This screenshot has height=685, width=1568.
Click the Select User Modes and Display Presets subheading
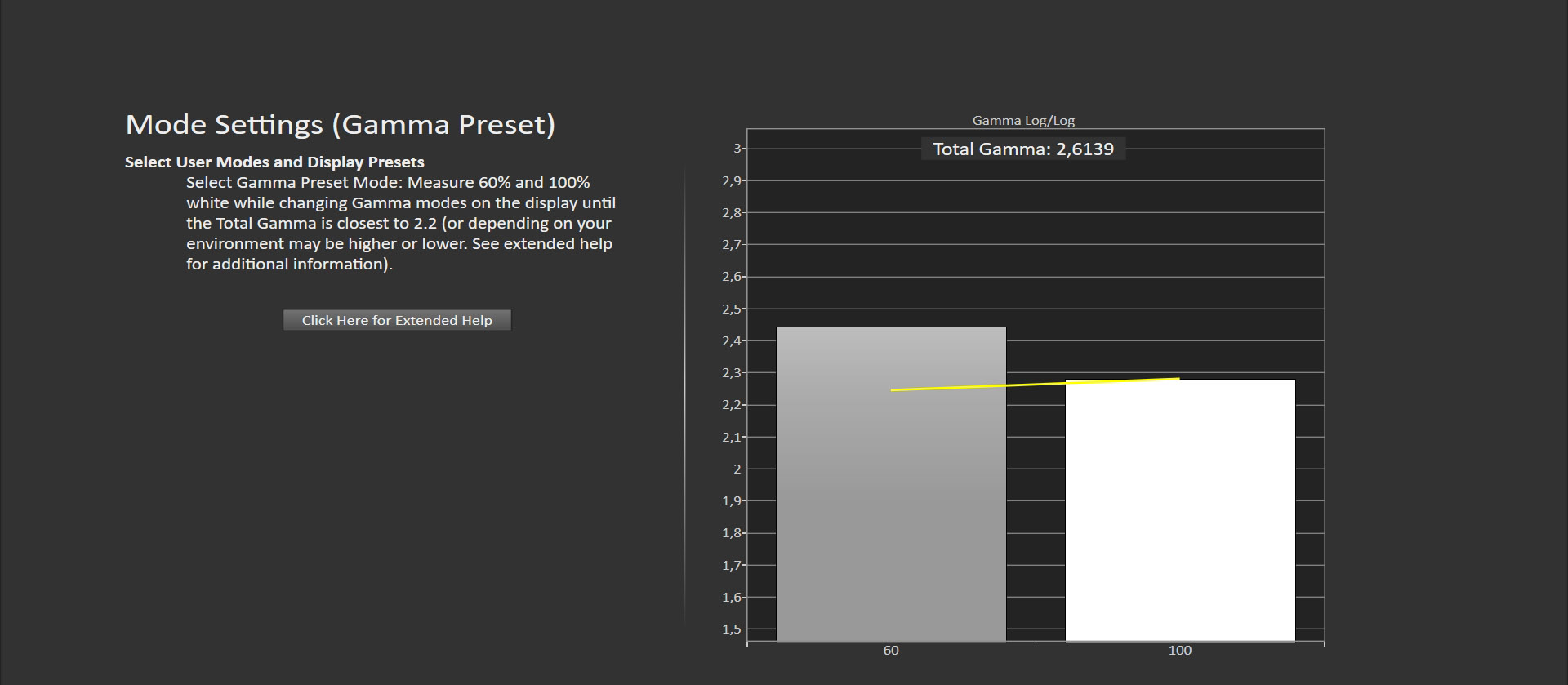[274, 162]
